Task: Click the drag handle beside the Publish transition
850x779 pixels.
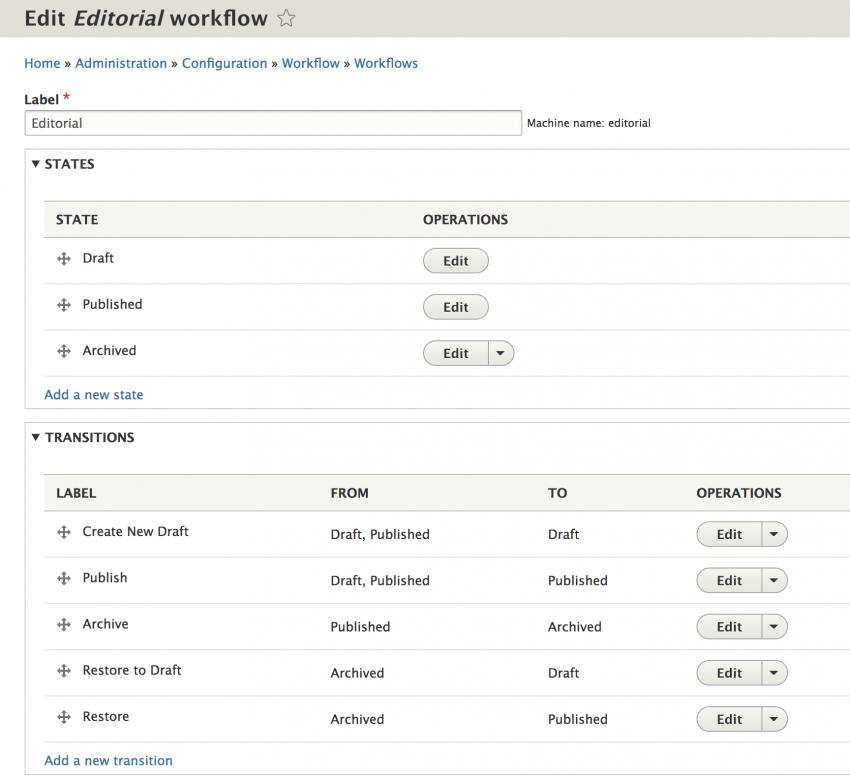Action: (x=64, y=578)
